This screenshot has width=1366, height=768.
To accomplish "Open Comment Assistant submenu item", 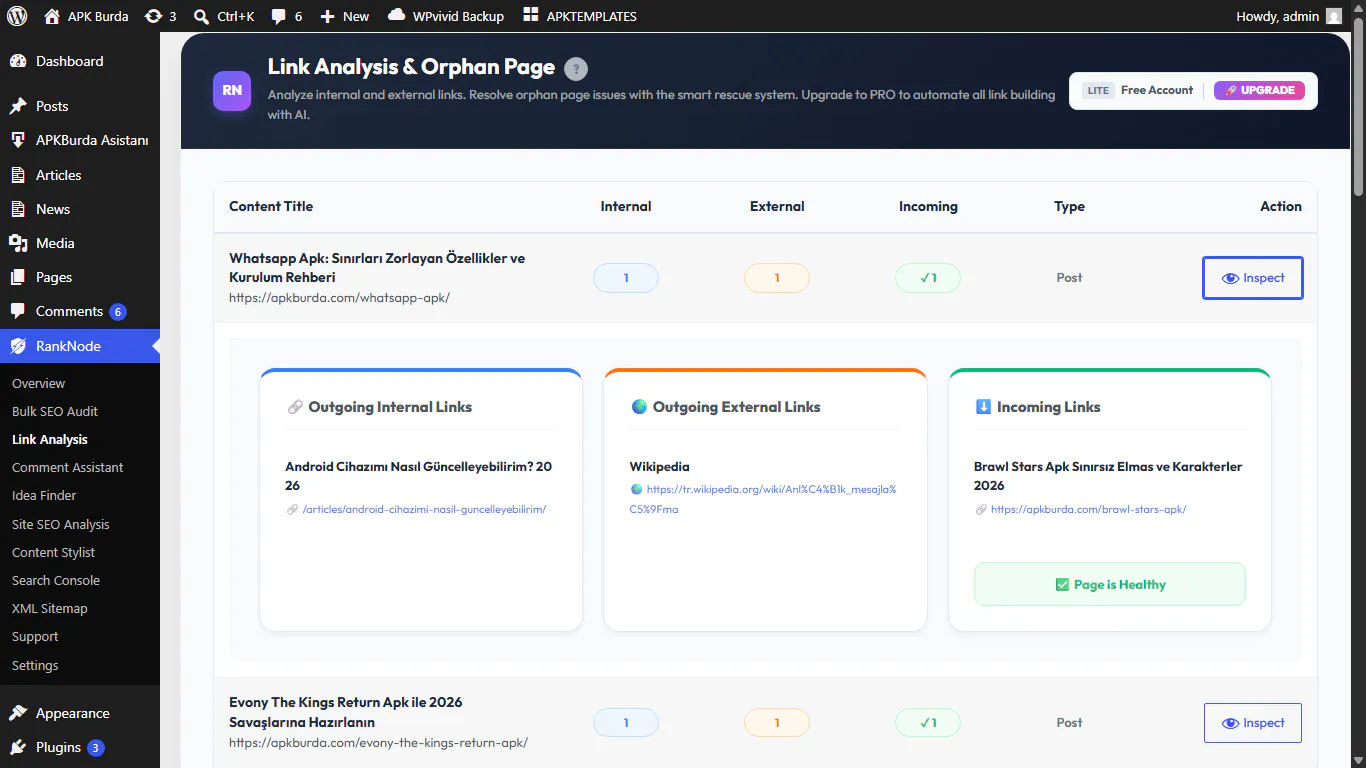I will 68,467.
